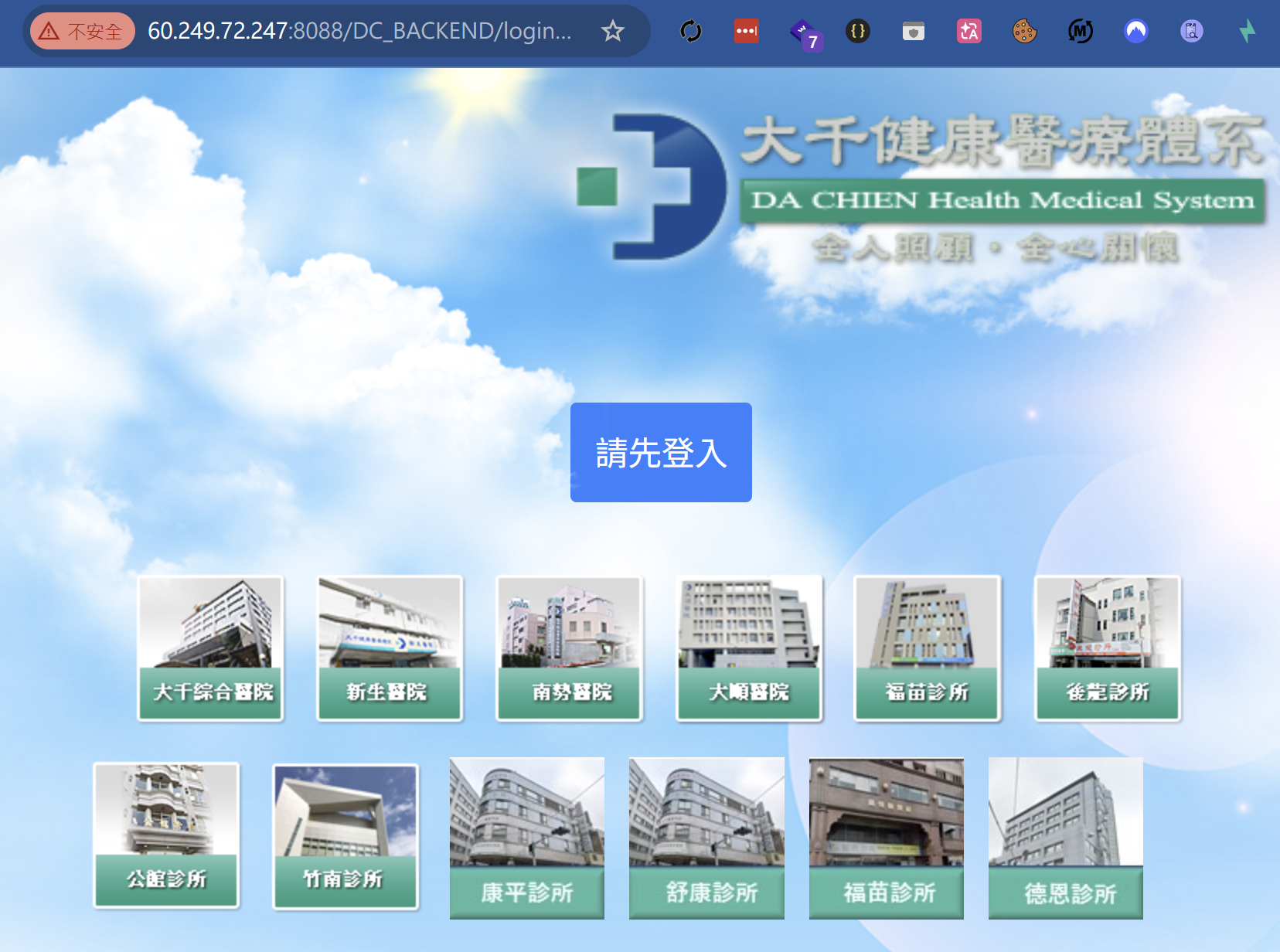The image size is (1280, 952).
Task: Open the 大千綜合醫院 hospital card
Action: (x=211, y=648)
